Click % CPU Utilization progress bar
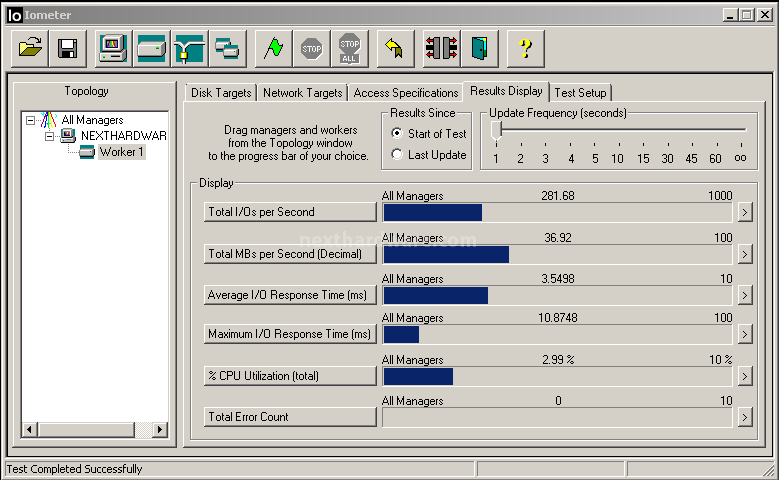This screenshot has width=779, height=480. point(557,377)
